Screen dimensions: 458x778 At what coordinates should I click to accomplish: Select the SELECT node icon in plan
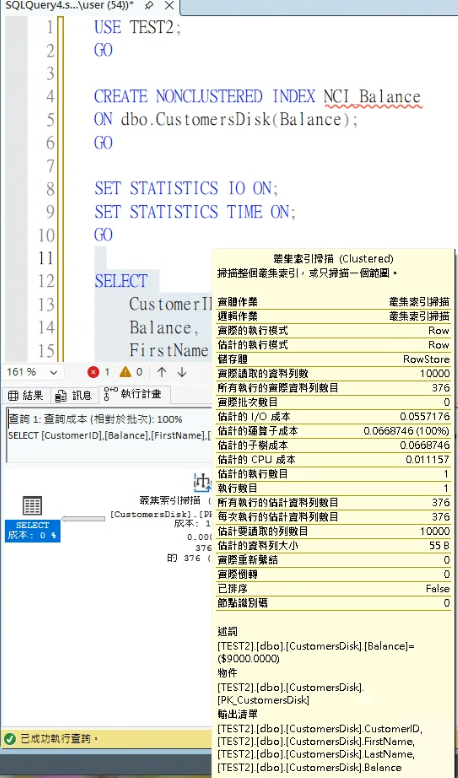coord(32,506)
